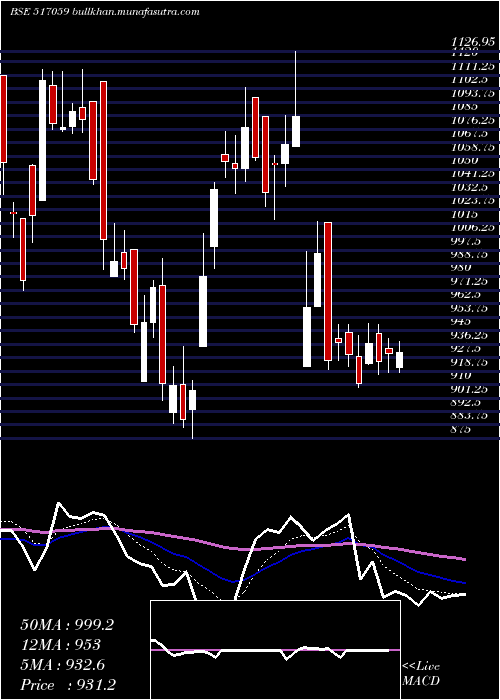
Task: Click the 12MA : 953 readout
Action: [60, 645]
